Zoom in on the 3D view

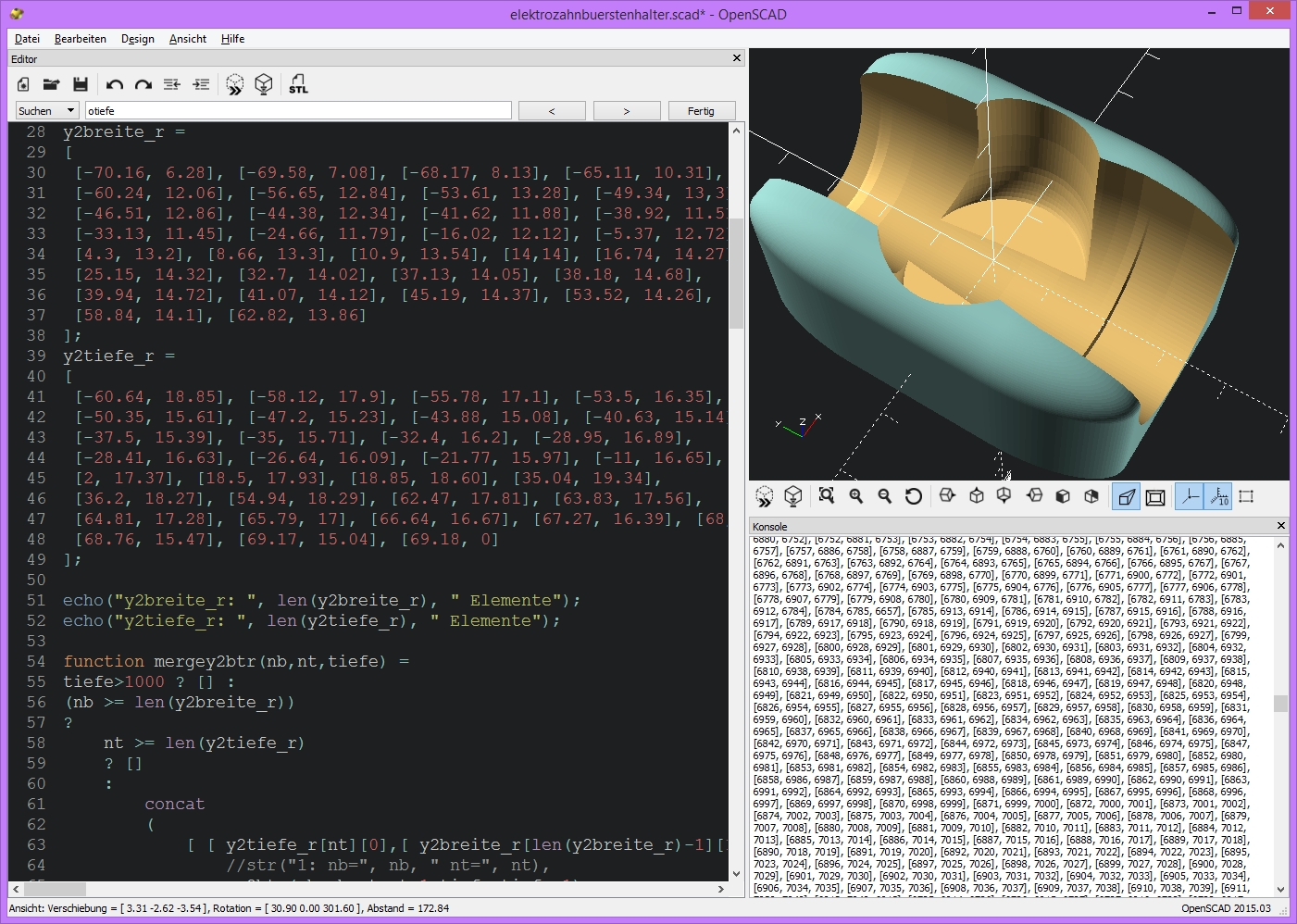pyautogui.click(x=856, y=497)
